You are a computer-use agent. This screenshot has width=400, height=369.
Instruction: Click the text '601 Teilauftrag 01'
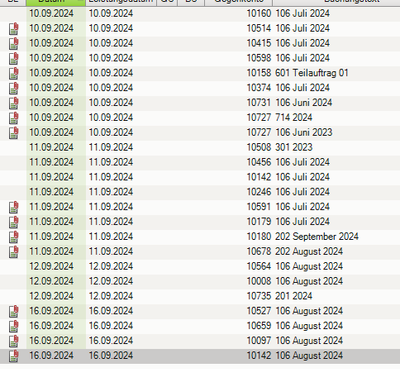click(x=312, y=73)
